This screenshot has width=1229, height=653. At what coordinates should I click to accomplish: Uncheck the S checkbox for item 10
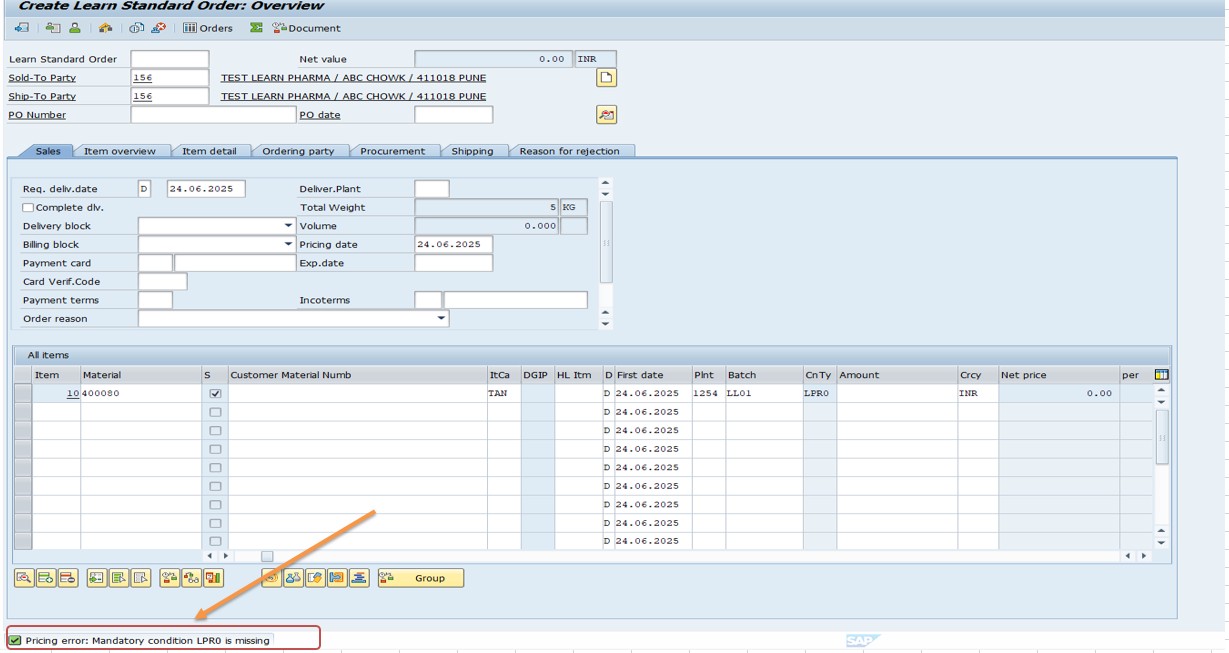(215, 394)
